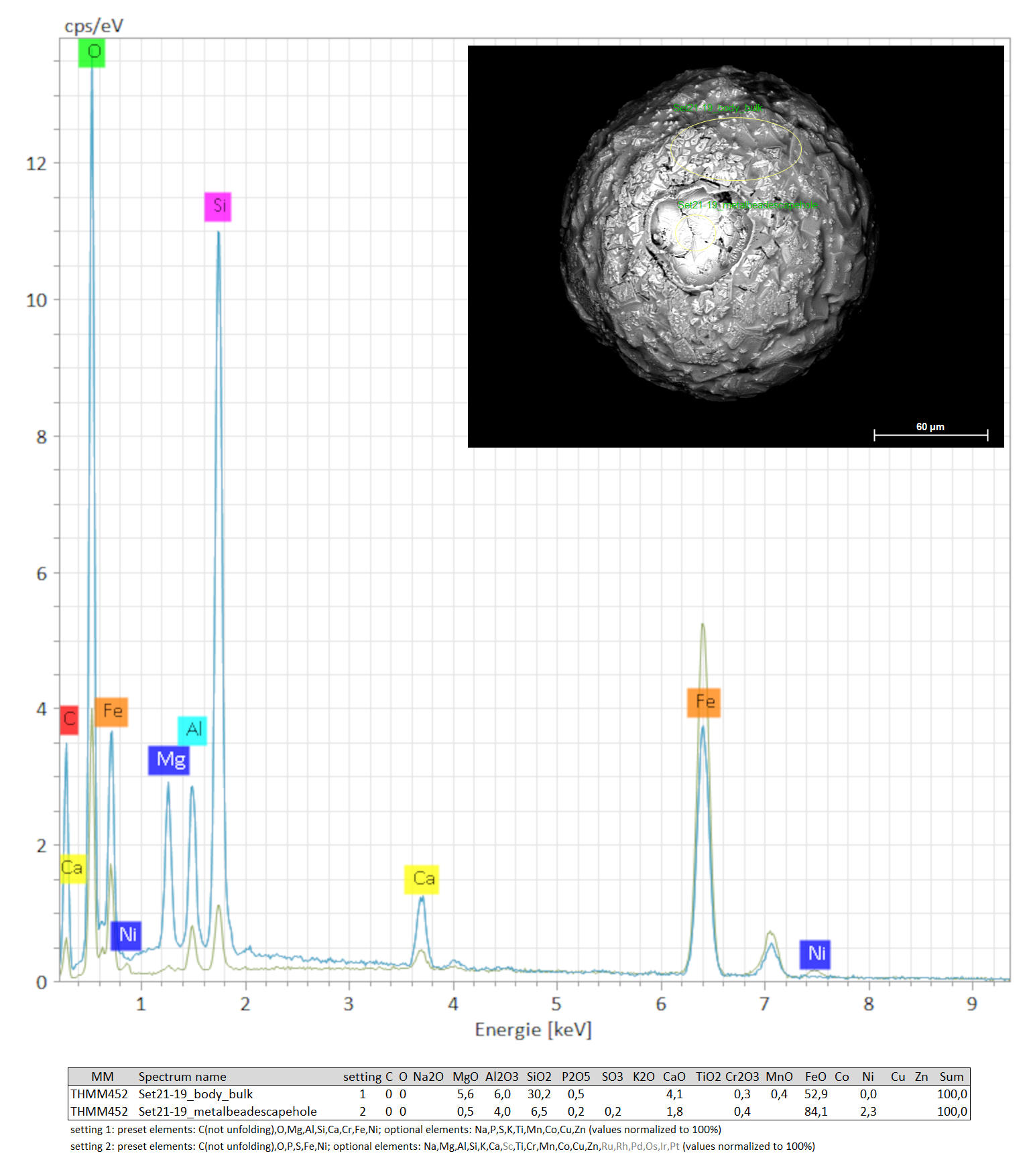
Task: Click the orange Fe label near 0.7 keV
Action: pos(111,711)
